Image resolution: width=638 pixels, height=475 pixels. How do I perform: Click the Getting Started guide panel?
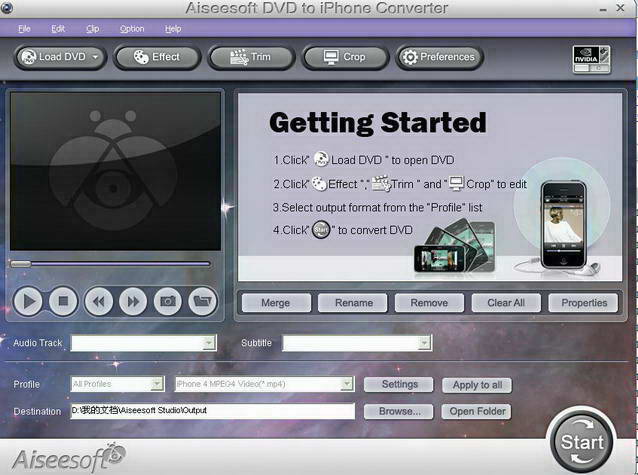click(430, 187)
